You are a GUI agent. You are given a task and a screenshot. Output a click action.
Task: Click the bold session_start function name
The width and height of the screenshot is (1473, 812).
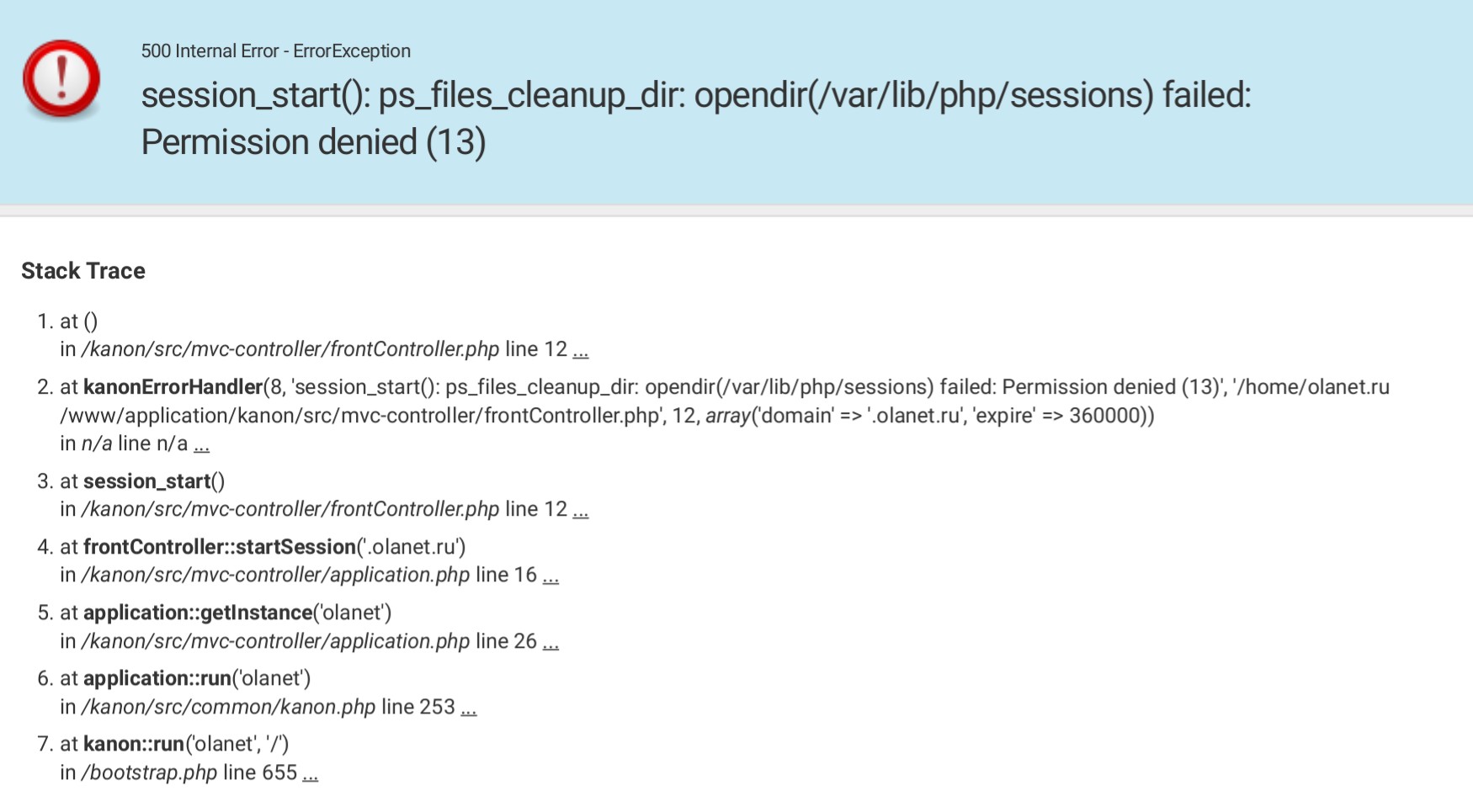click(x=146, y=481)
